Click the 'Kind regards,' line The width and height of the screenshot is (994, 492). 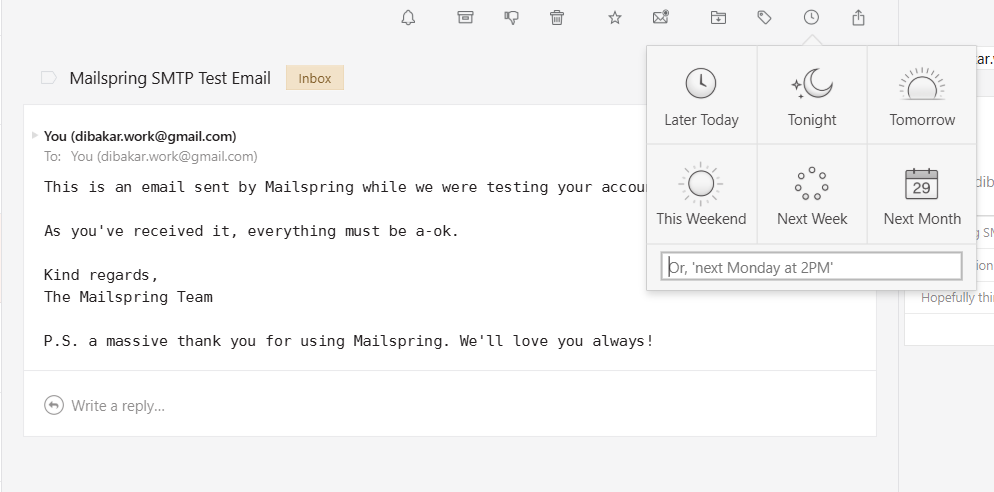pyautogui.click(x=101, y=275)
